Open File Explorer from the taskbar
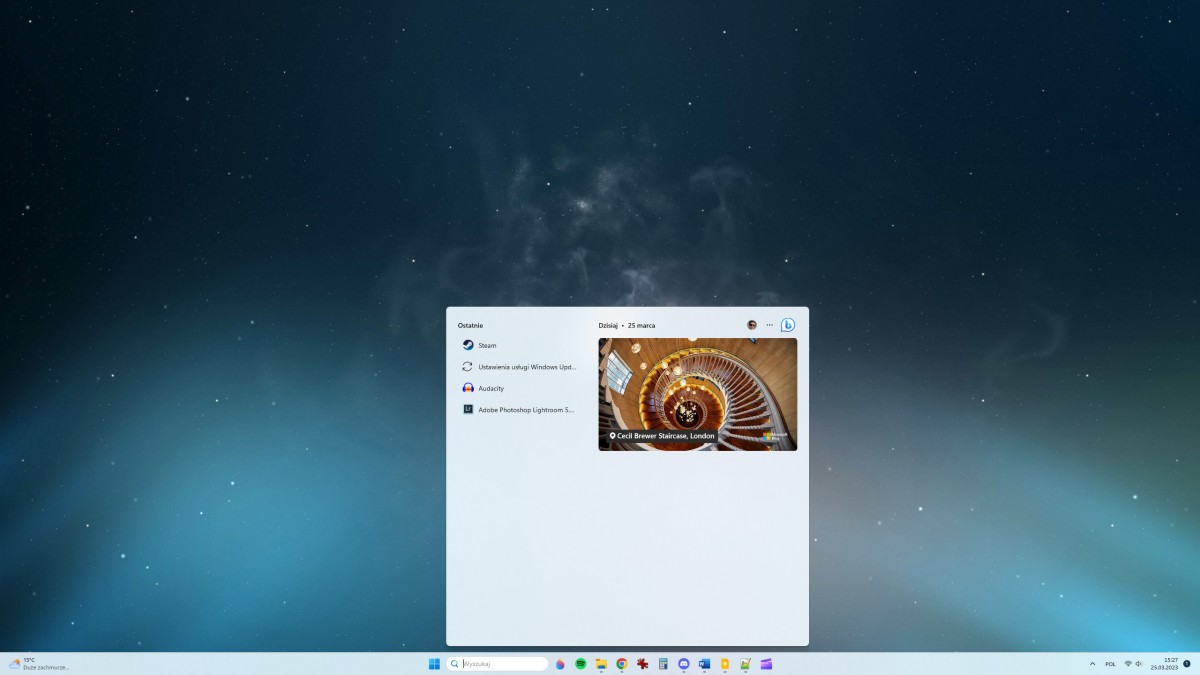This screenshot has width=1200, height=675. (x=601, y=663)
